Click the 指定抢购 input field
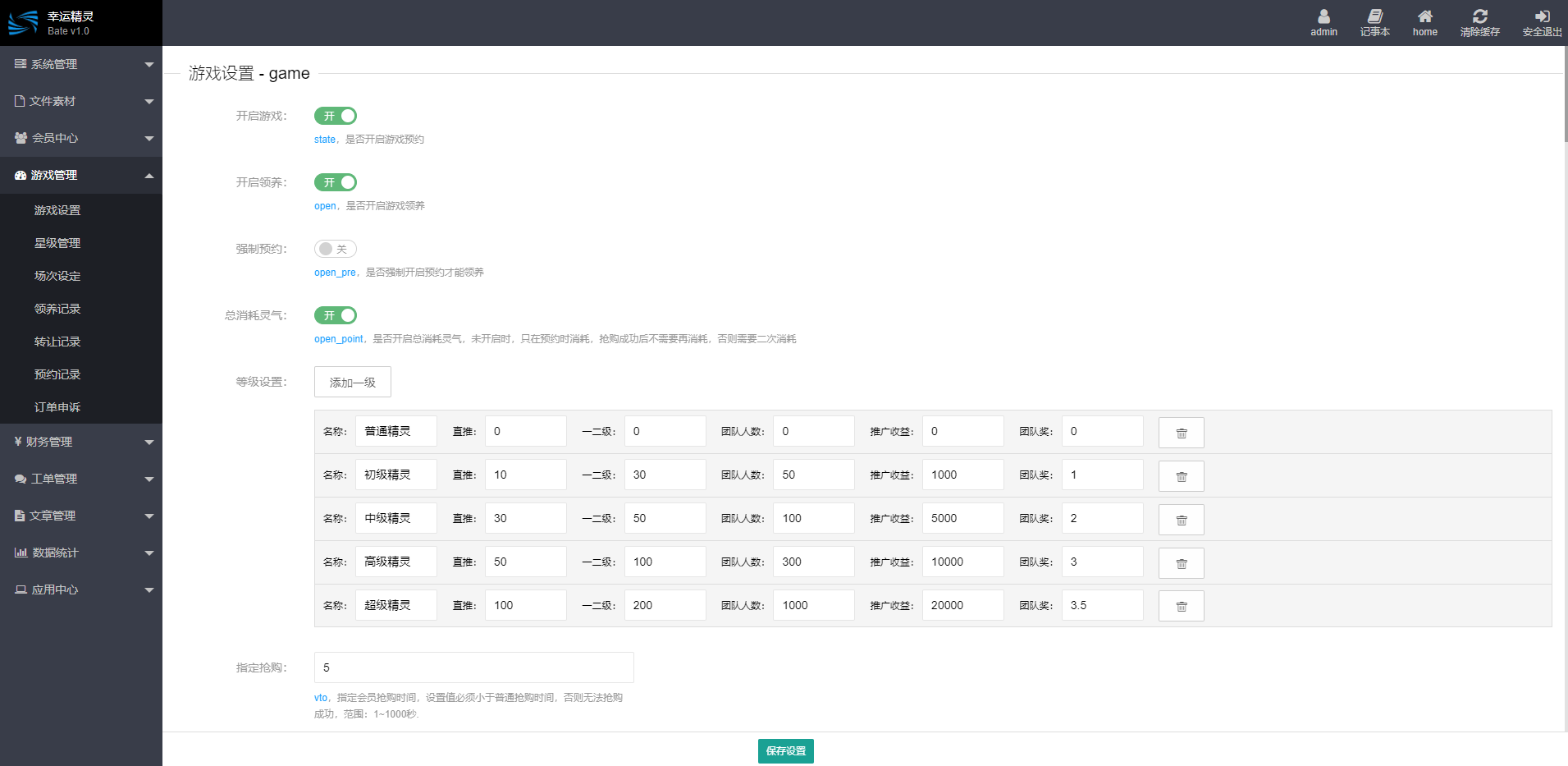The height and width of the screenshot is (766, 1568). point(473,667)
